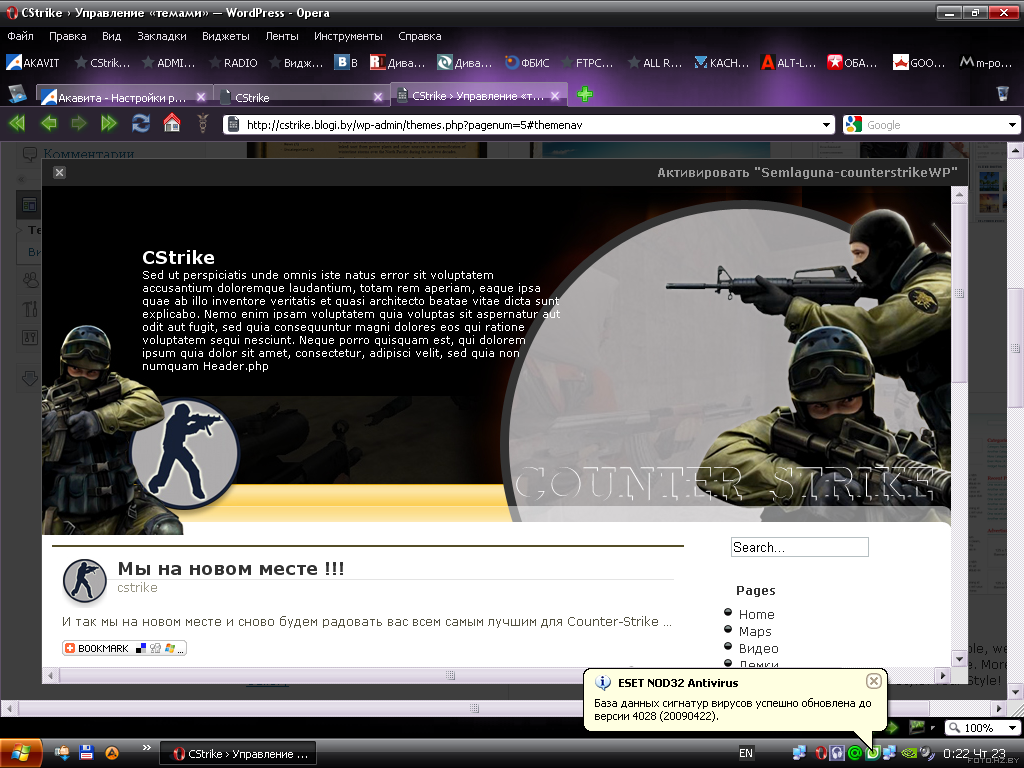Close the Акавита - Настройки tab
The width and height of the screenshot is (1024, 768).
pos(201,97)
